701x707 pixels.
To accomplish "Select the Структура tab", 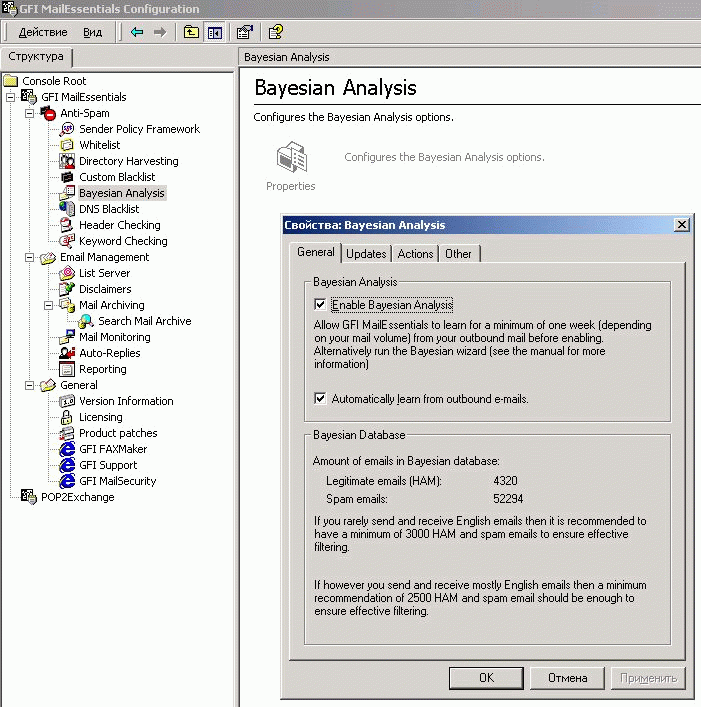I will [36, 57].
